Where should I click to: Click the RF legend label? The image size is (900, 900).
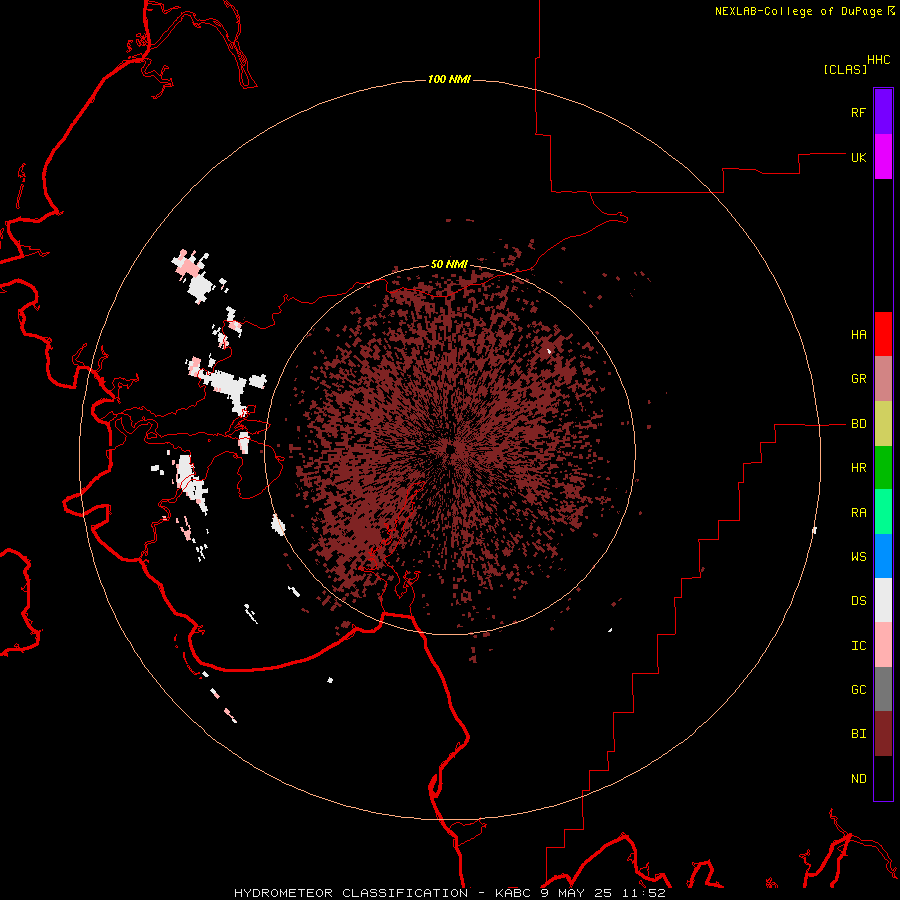[x=858, y=112]
